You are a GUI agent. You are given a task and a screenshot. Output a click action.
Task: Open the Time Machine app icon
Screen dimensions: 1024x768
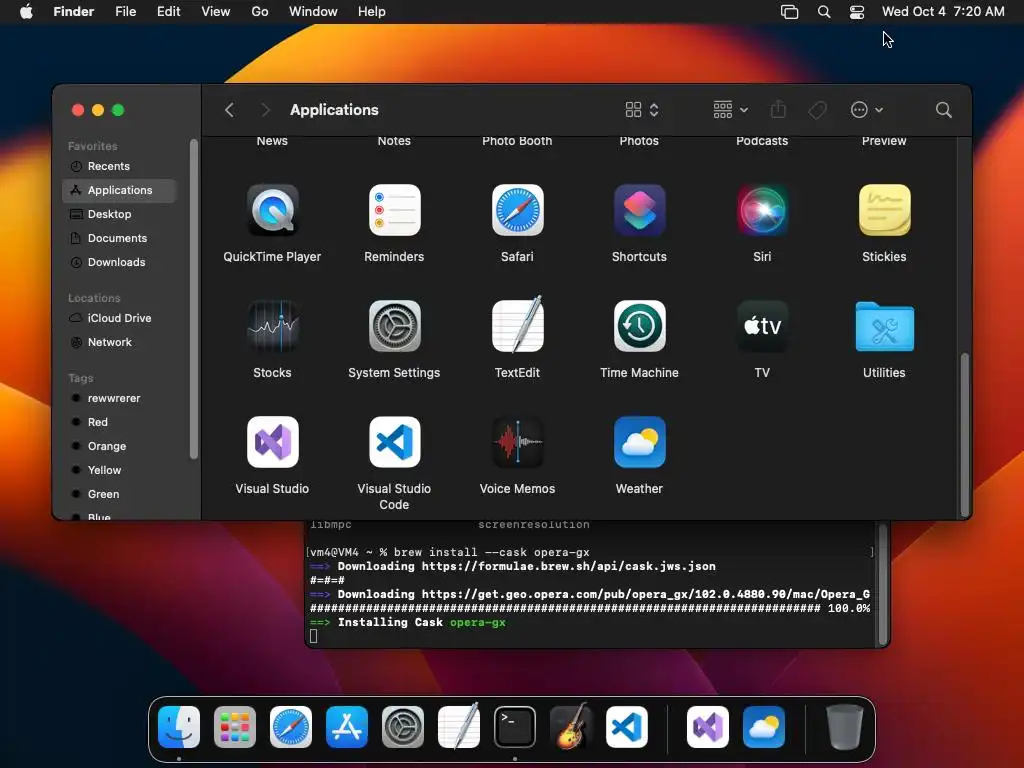pos(639,326)
